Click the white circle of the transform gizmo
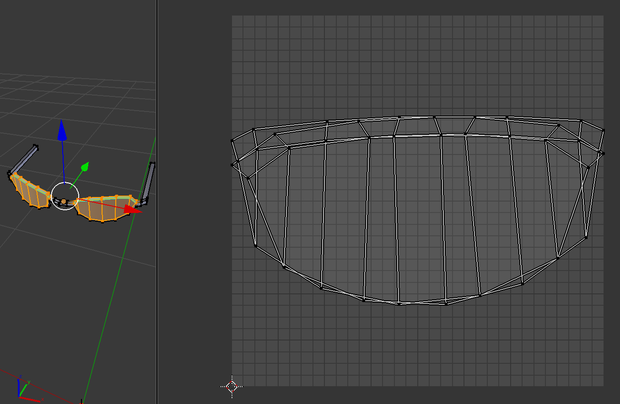This screenshot has height=404, width=620. [x=65, y=196]
